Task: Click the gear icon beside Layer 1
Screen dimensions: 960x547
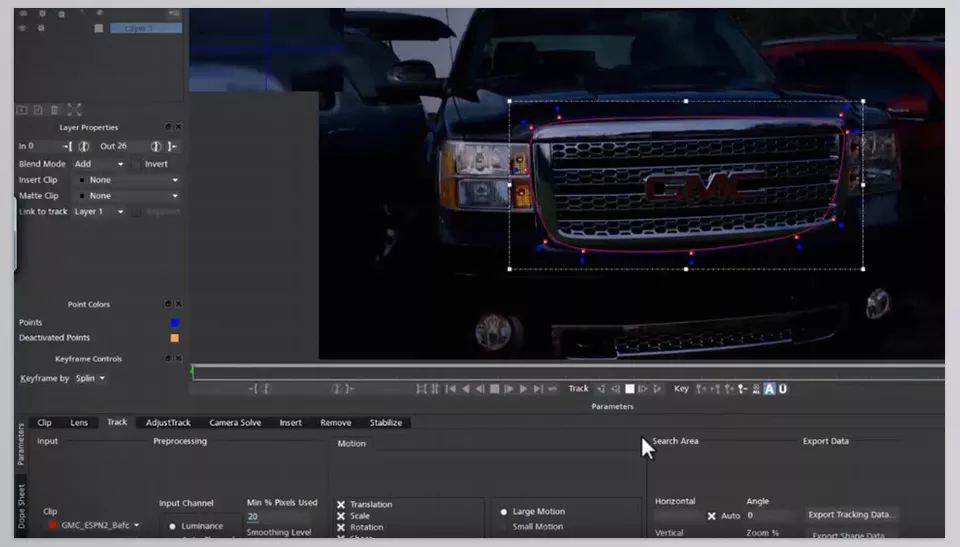Action: (x=41, y=28)
